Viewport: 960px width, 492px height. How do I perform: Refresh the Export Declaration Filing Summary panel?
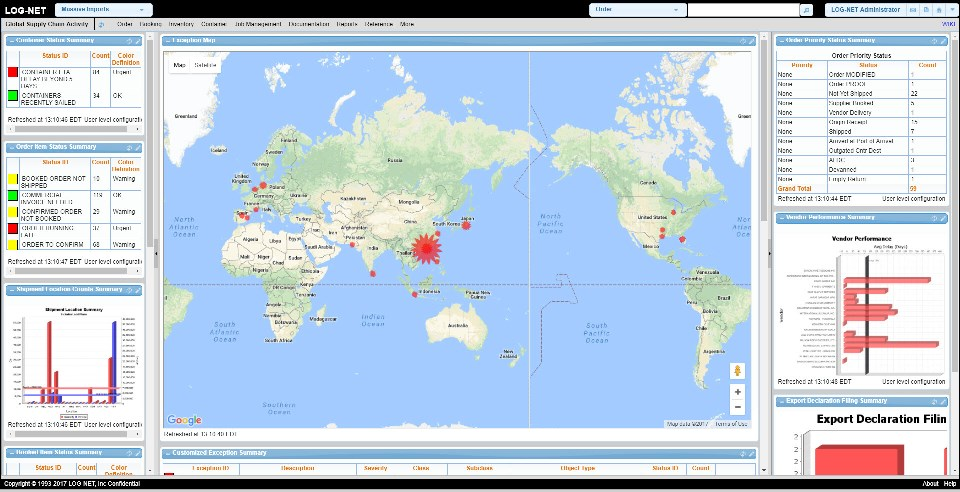tap(935, 401)
